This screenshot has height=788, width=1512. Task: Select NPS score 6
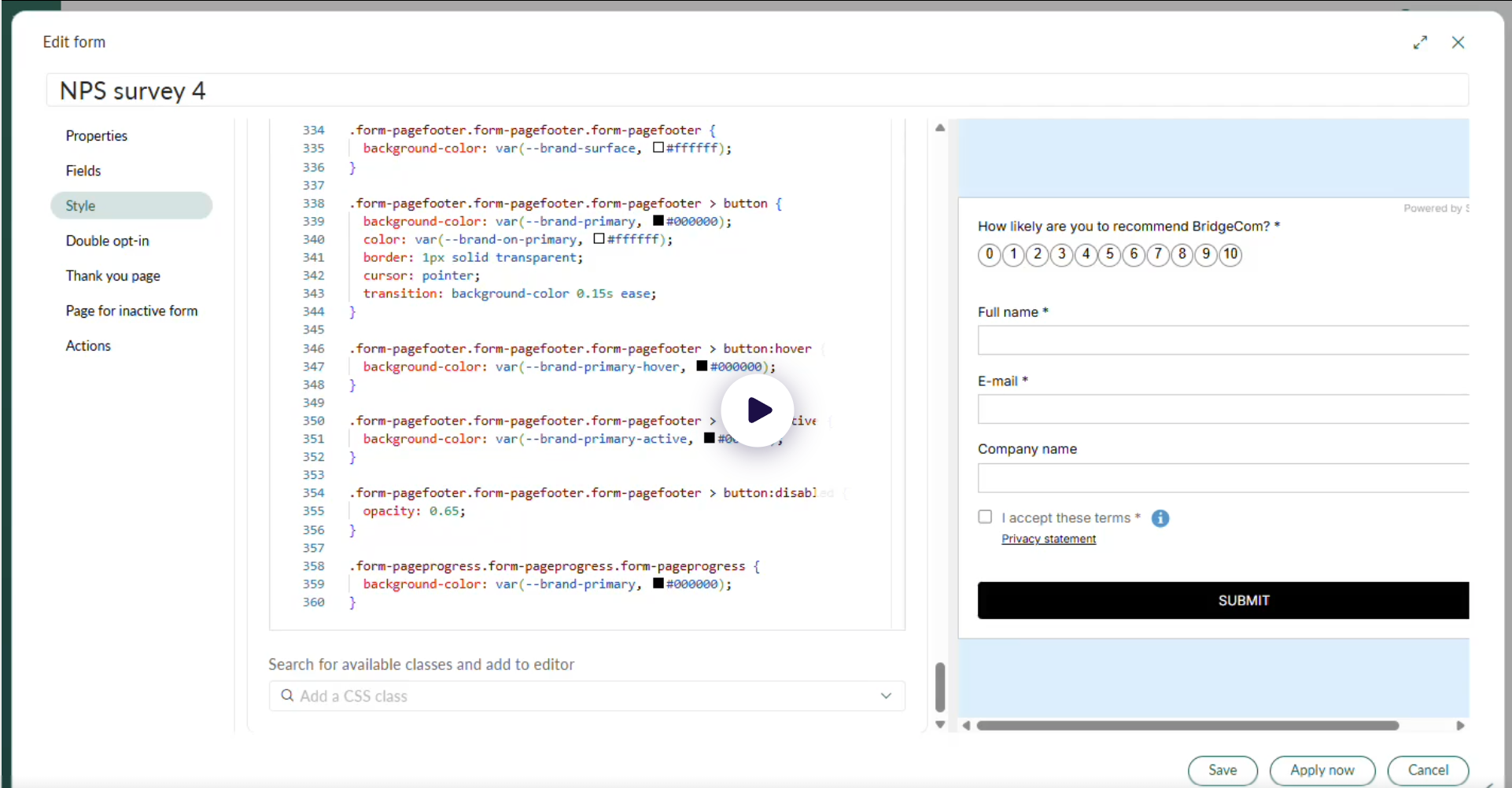(x=1134, y=255)
